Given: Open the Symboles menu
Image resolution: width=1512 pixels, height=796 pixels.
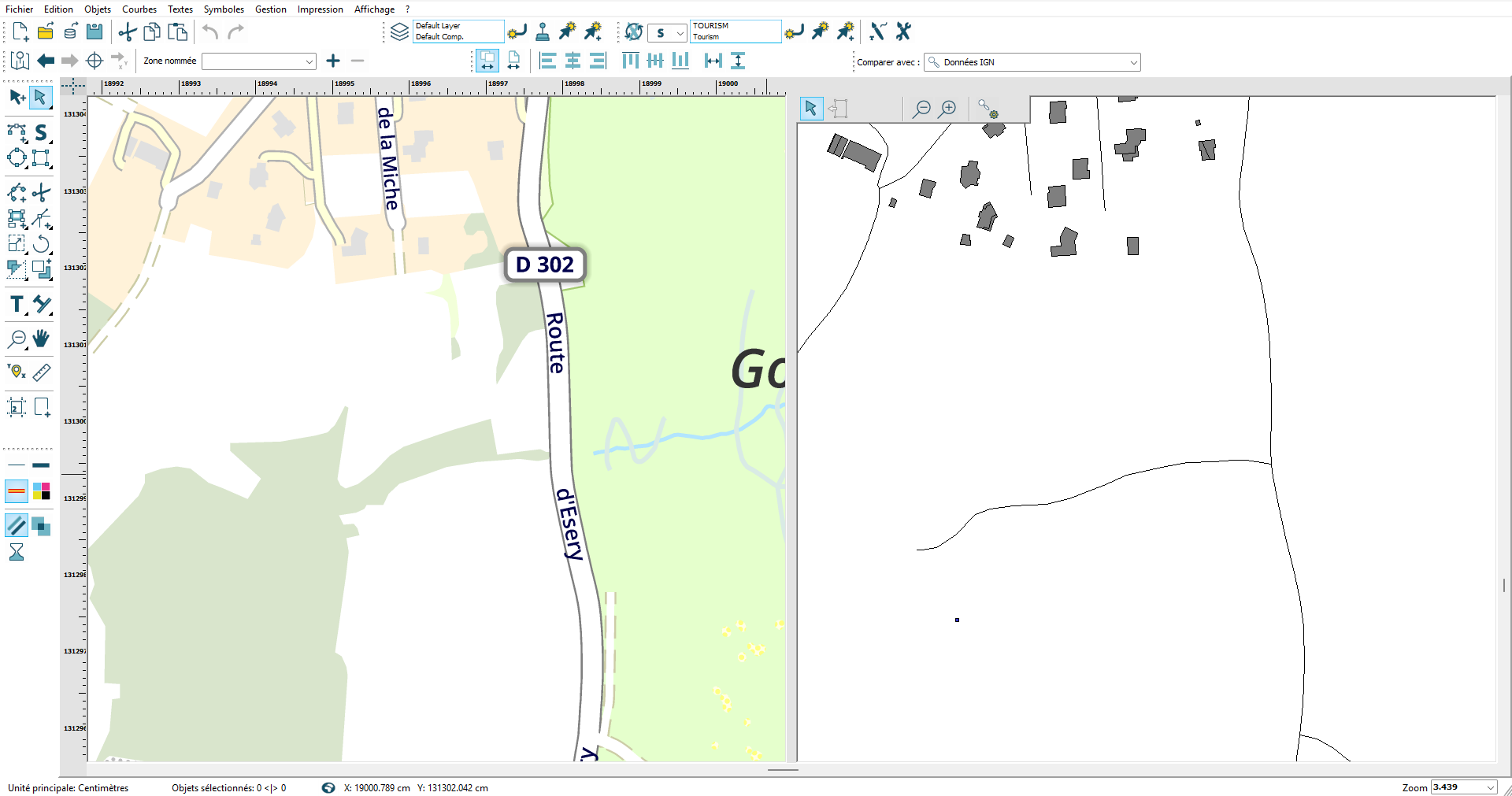Looking at the screenshot, I should click(x=224, y=9).
